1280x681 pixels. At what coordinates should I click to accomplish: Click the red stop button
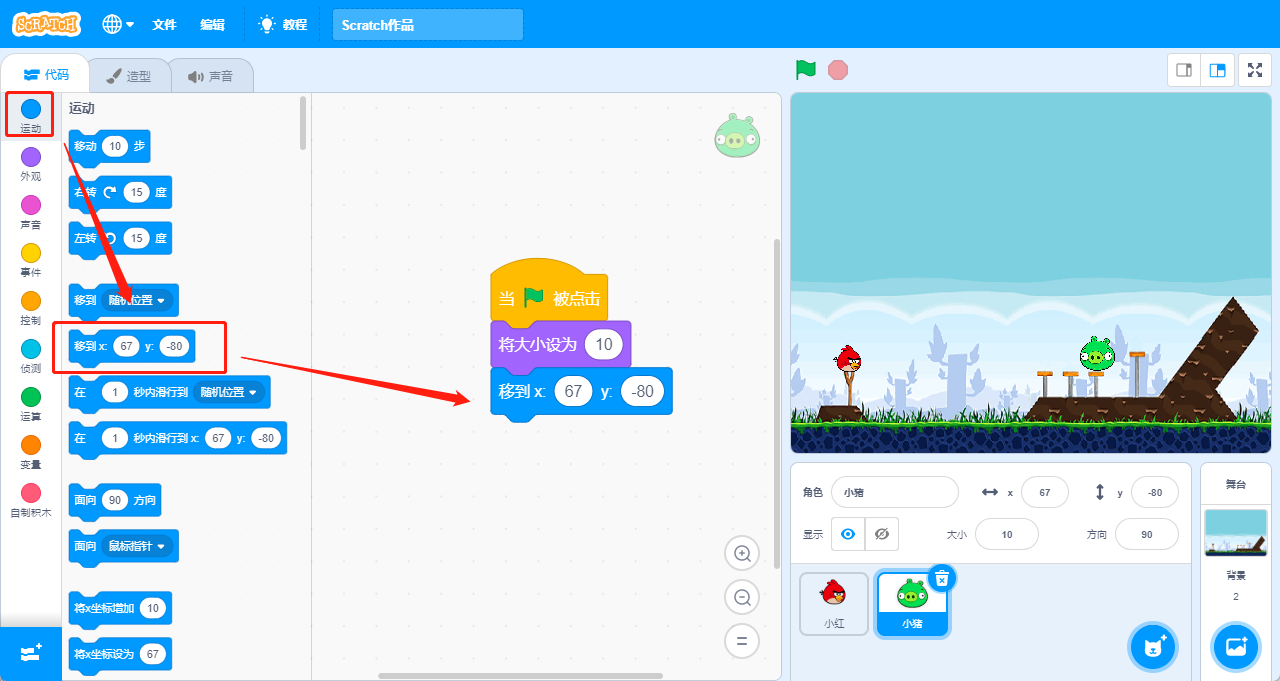pos(838,70)
